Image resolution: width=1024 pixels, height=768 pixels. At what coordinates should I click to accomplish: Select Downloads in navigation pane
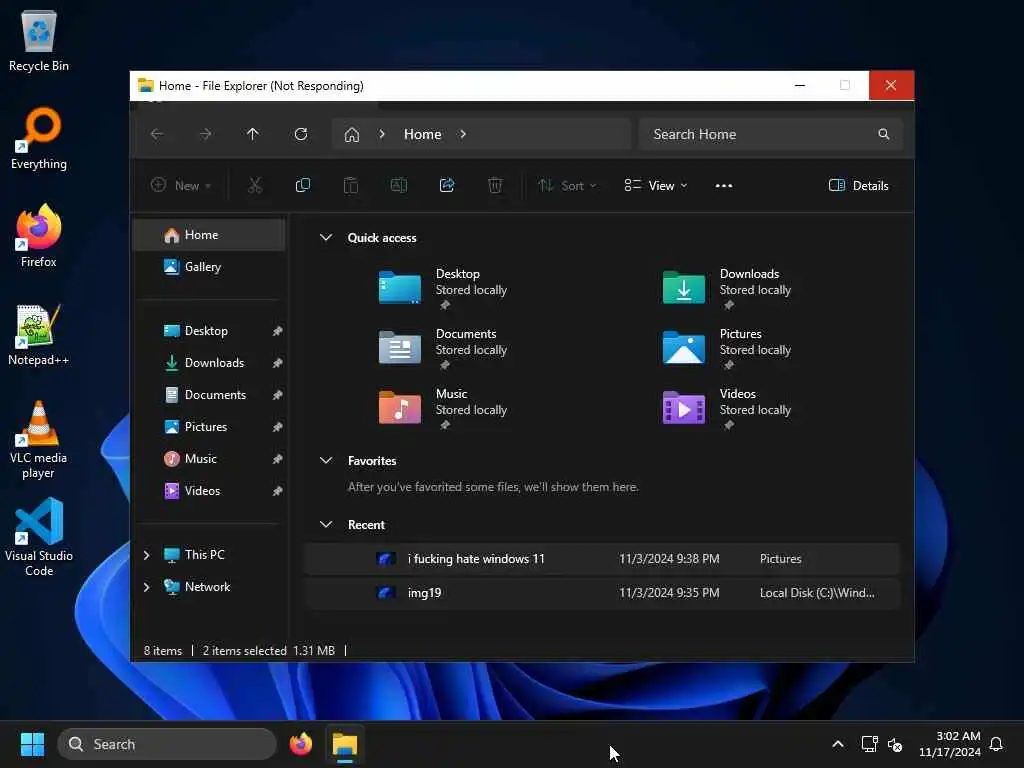tap(209, 363)
